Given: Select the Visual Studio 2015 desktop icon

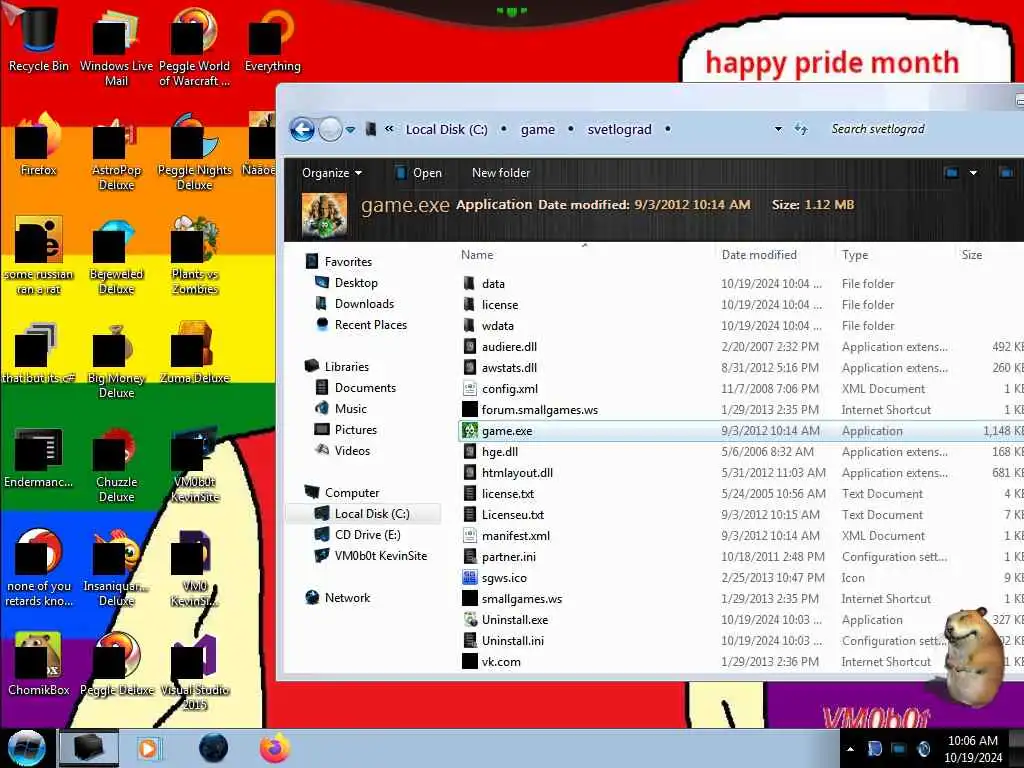Looking at the screenshot, I should point(195,673).
